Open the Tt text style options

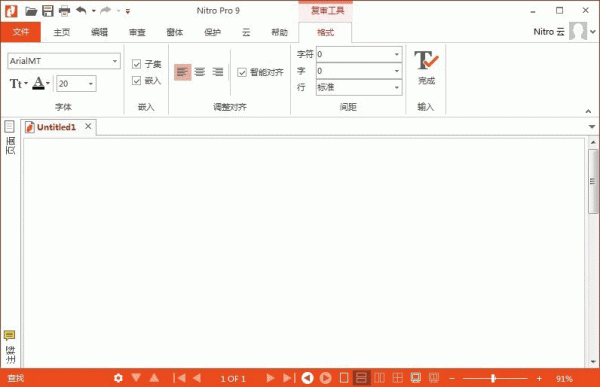[18, 83]
